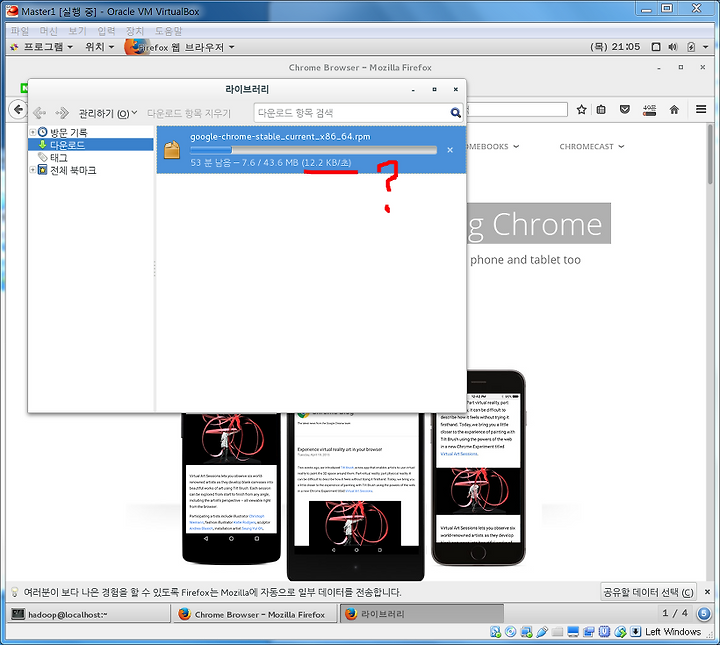Viewport: 720px width, 645px height.
Task: Click VirtualBox USB status icon
Action: pos(542,632)
